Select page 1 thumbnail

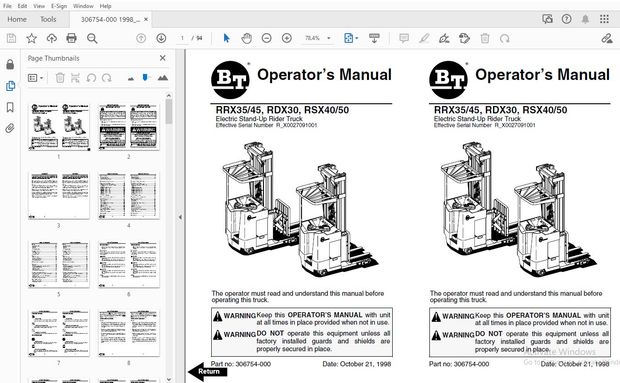[x=59, y=127]
